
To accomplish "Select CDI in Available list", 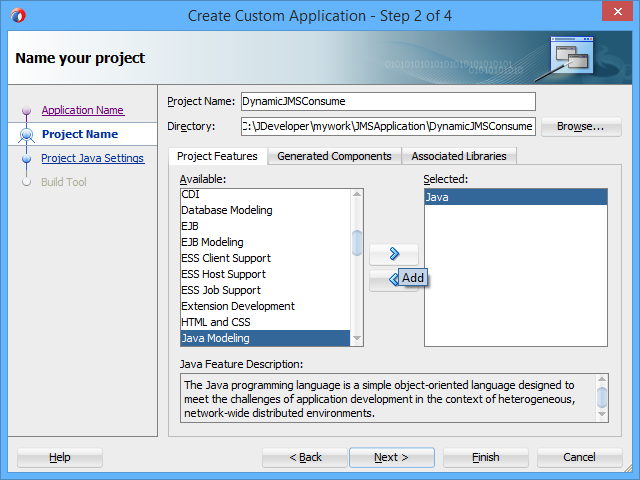I will [265, 194].
